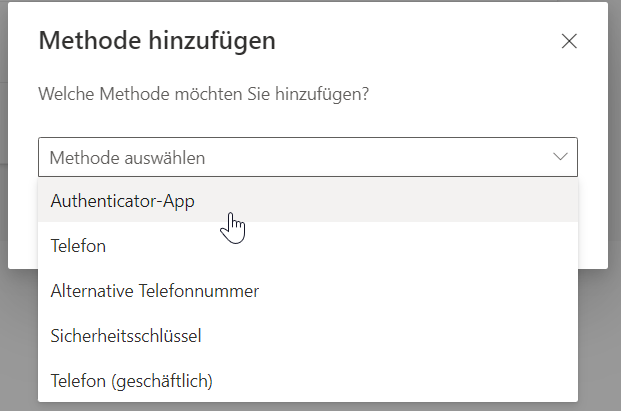Select Sicherheitsschlüssel as the method
The width and height of the screenshot is (621, 411).
click(126, 336)
